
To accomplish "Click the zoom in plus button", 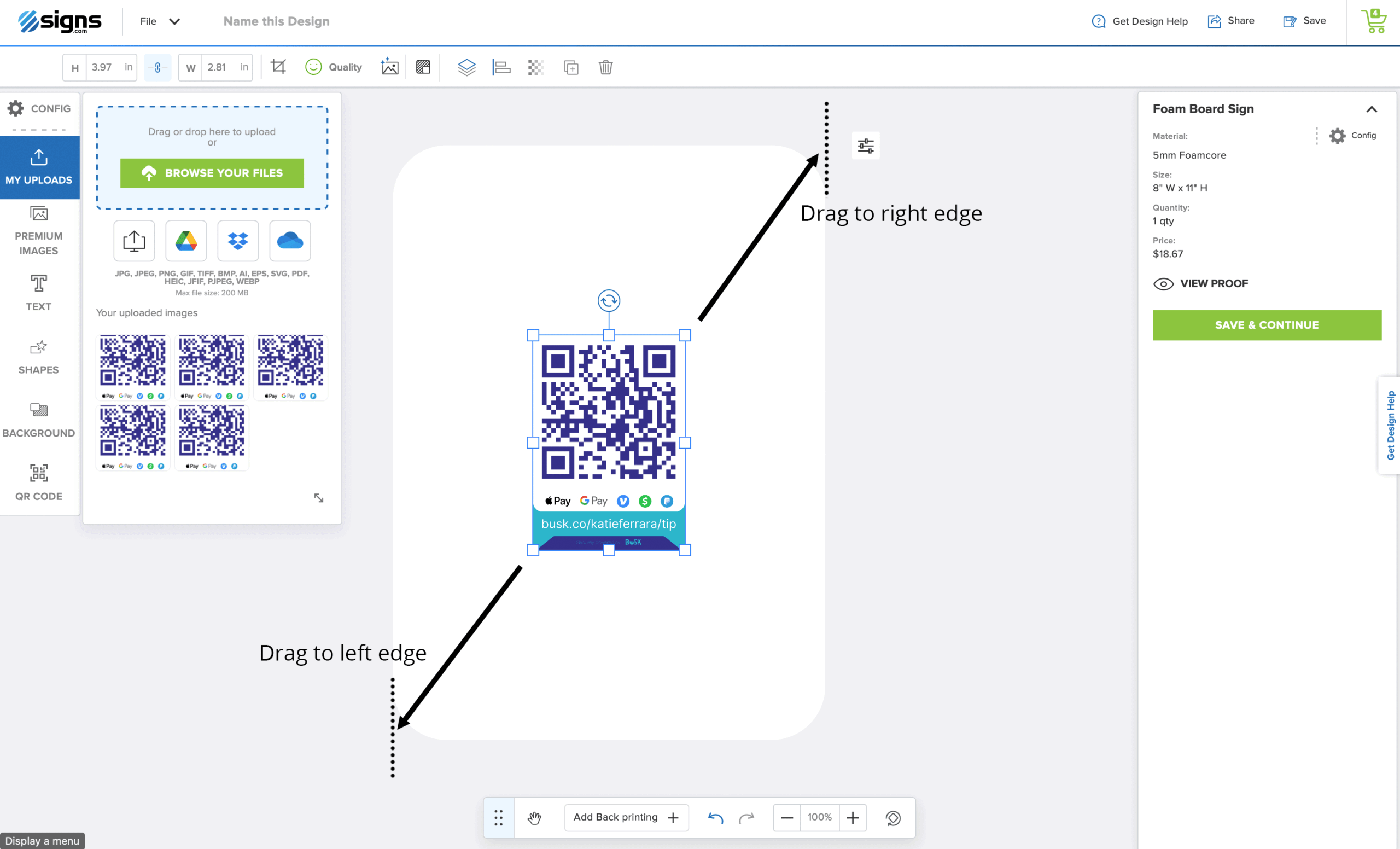I will click(852, 817).
